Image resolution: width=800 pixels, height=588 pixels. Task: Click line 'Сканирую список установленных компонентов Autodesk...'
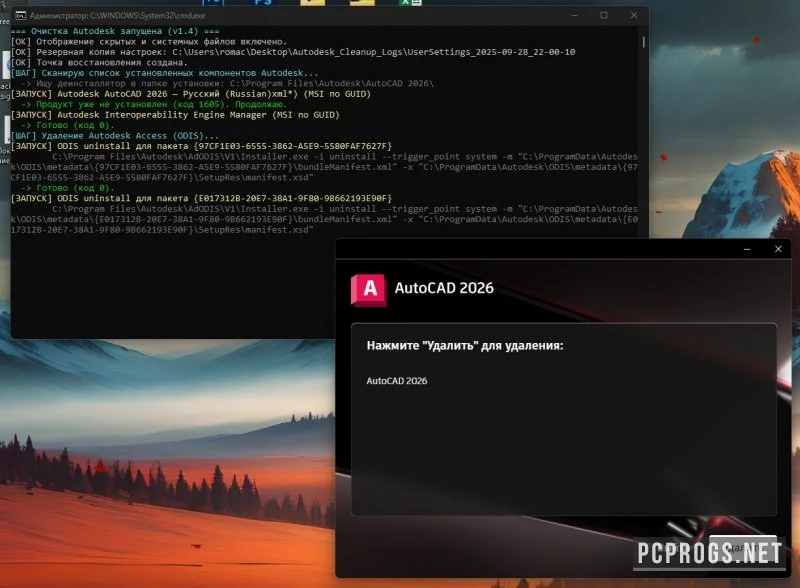164,73
